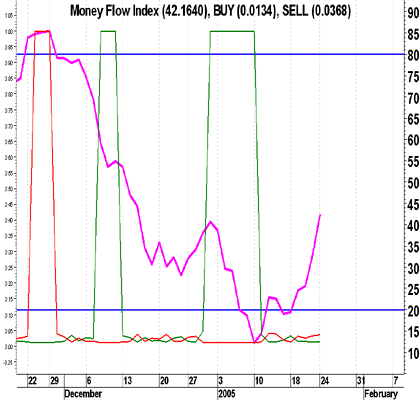Screen dimensions: 420x400
Task: Click the 10 value on right axis
Action: point(413,353)
